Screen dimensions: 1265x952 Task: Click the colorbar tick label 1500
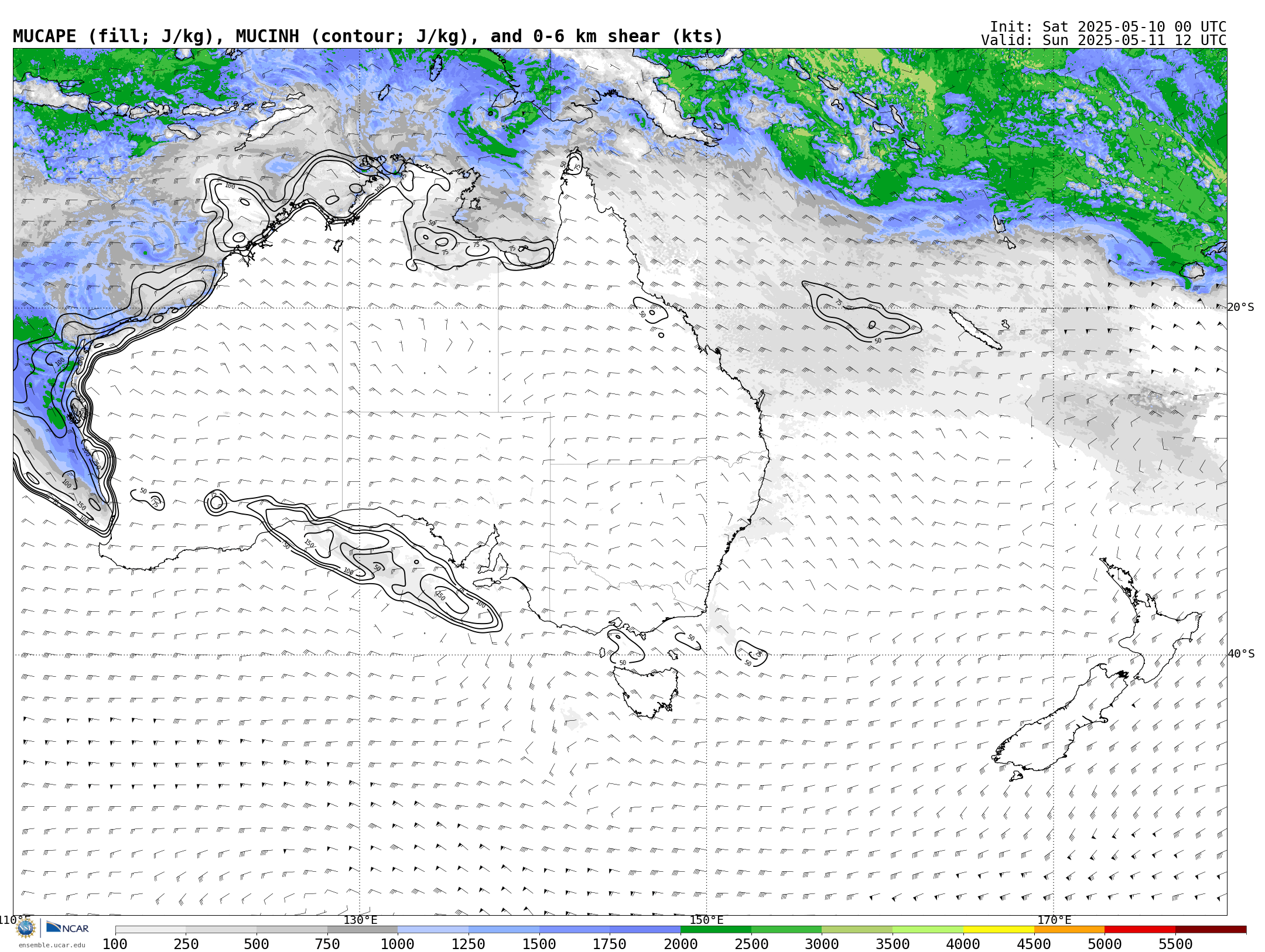539,944
